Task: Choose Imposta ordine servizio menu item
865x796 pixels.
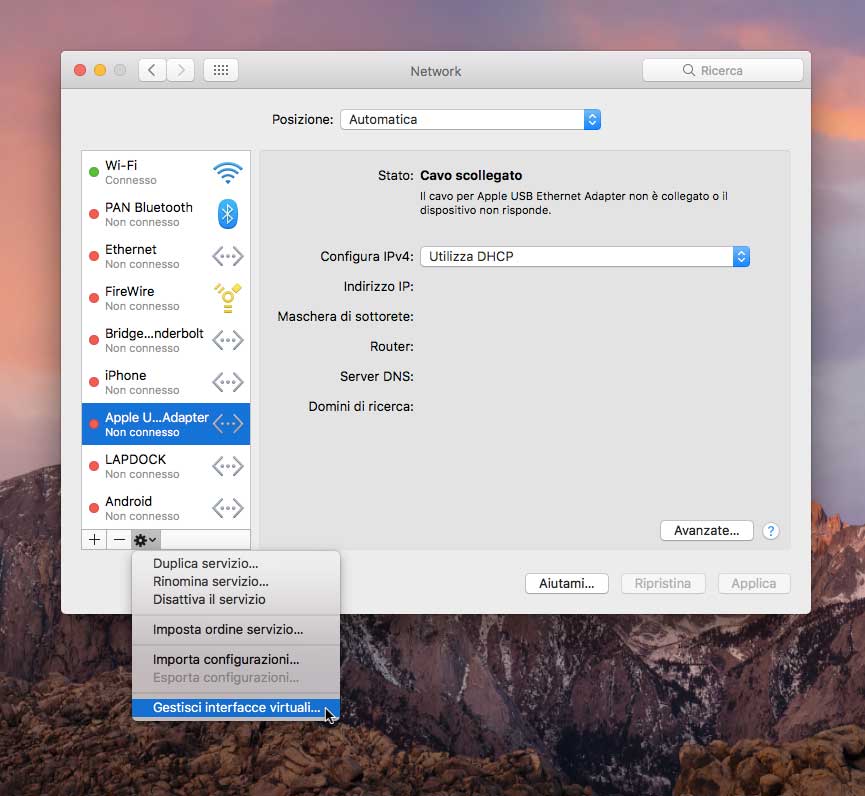Action: 236,629
